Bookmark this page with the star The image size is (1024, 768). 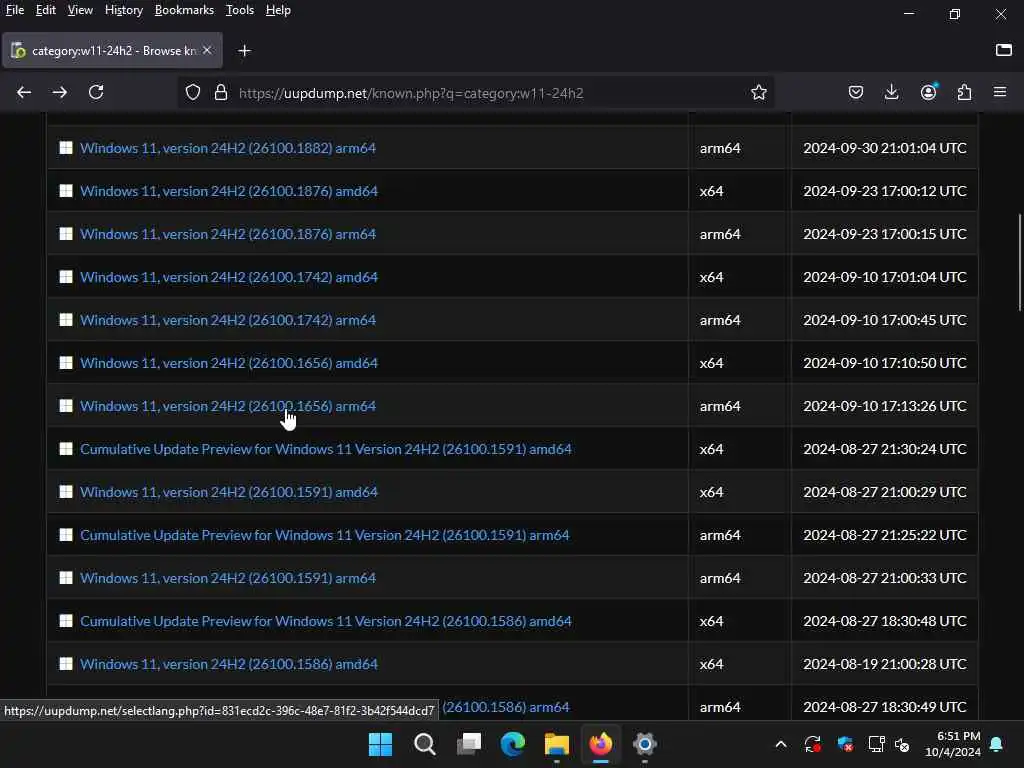[x=758, y=93]
